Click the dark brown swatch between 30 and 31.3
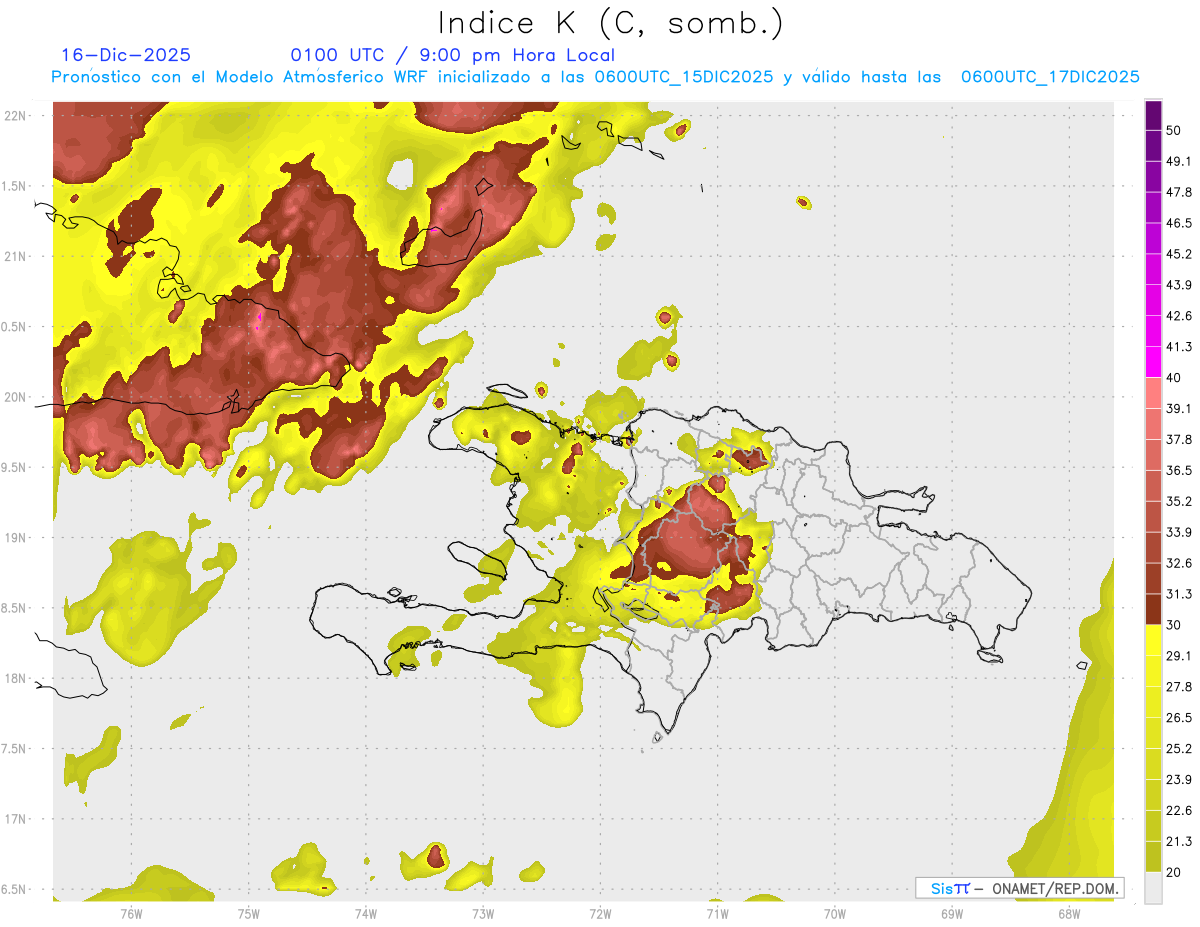This screenshot has width=1200, height=927. tap(1154, 609)
